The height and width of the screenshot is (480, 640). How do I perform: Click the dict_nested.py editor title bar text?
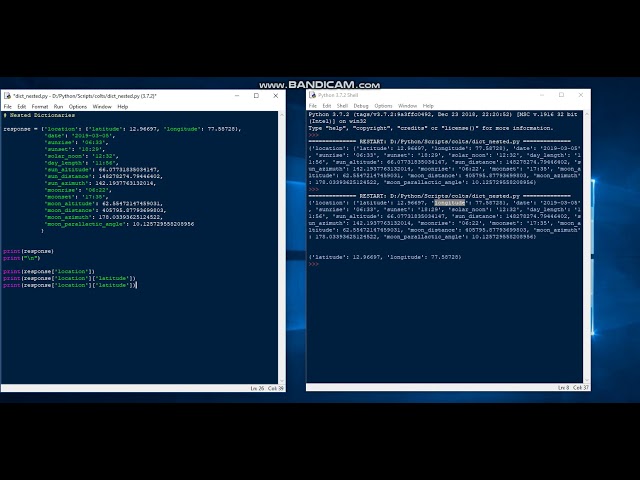tap(85, 96)
